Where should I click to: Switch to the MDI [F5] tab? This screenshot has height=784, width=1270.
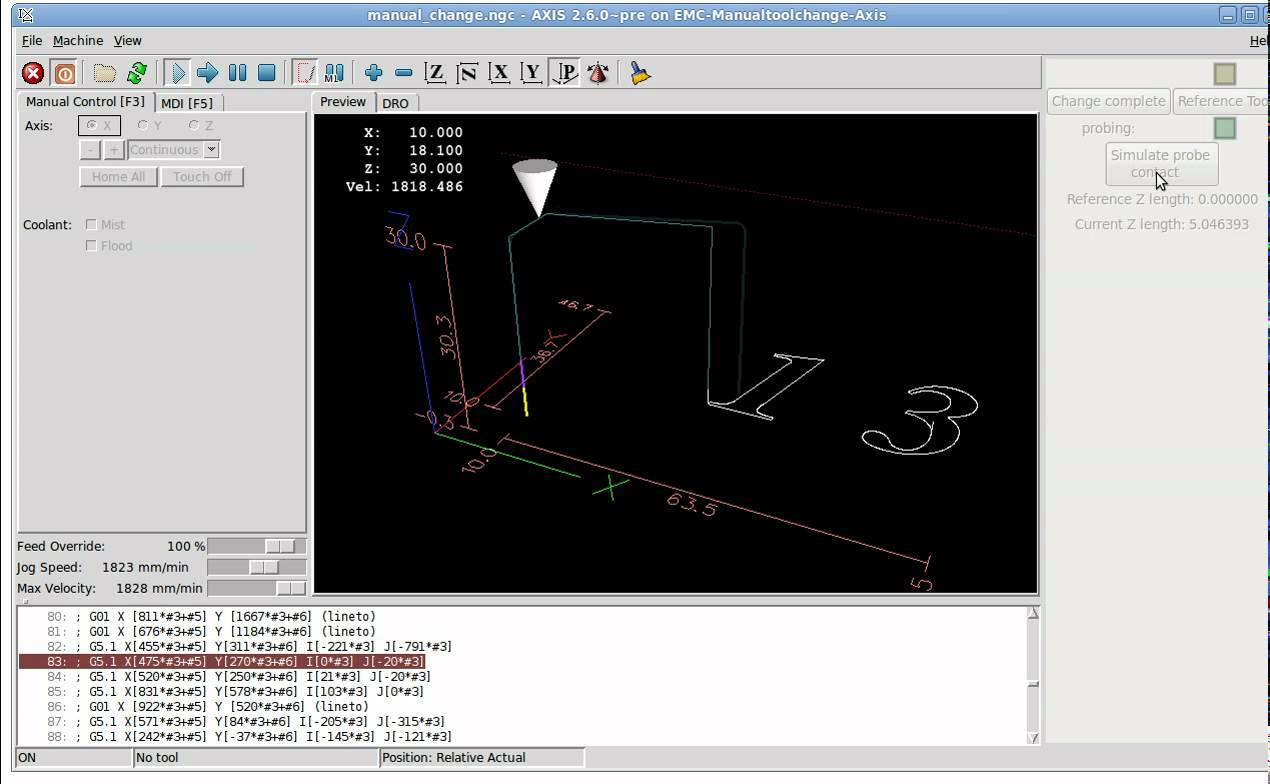coord(187,103)
